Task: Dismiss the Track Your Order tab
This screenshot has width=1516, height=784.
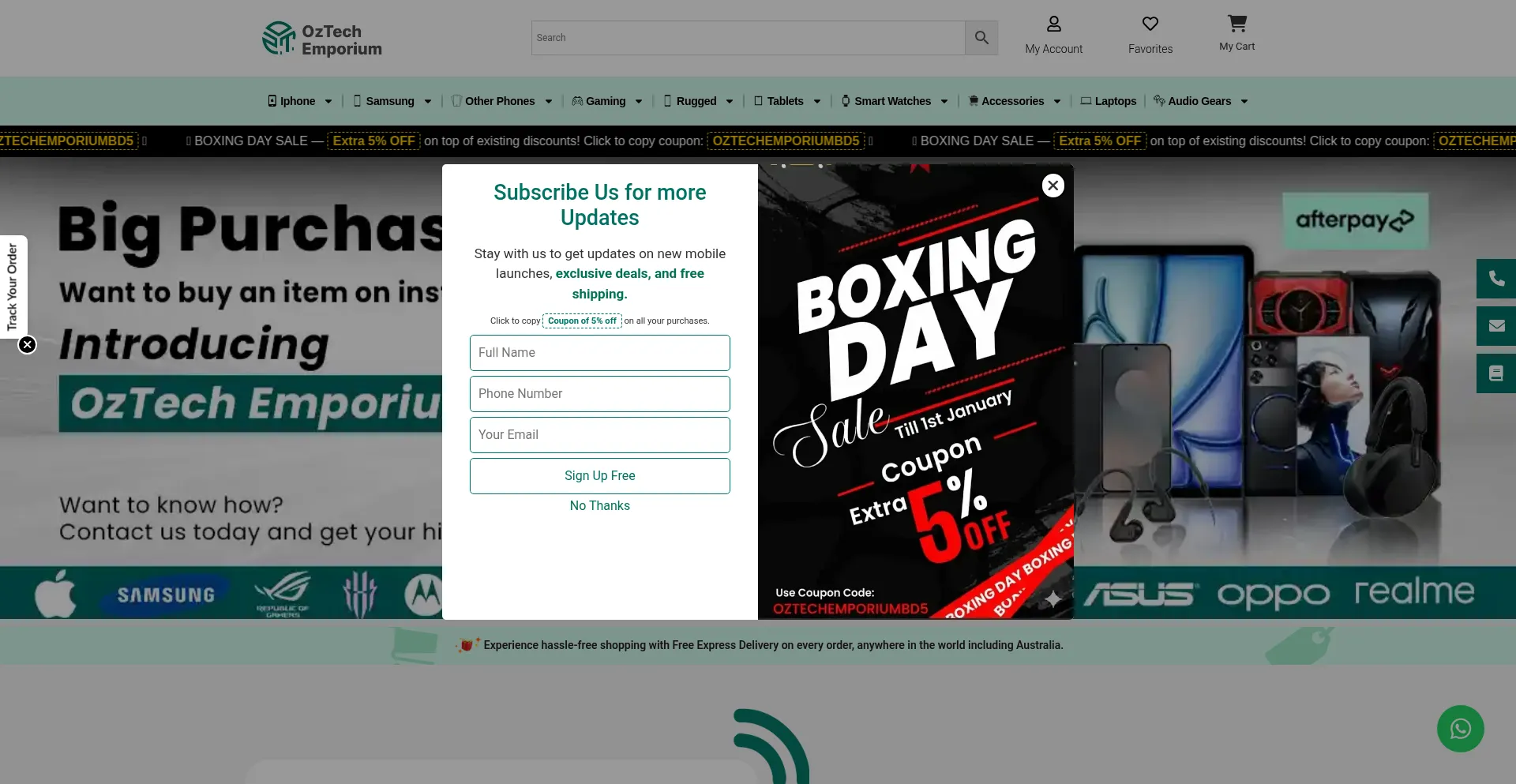Action: pyautogui.click(x=28, y=345)
